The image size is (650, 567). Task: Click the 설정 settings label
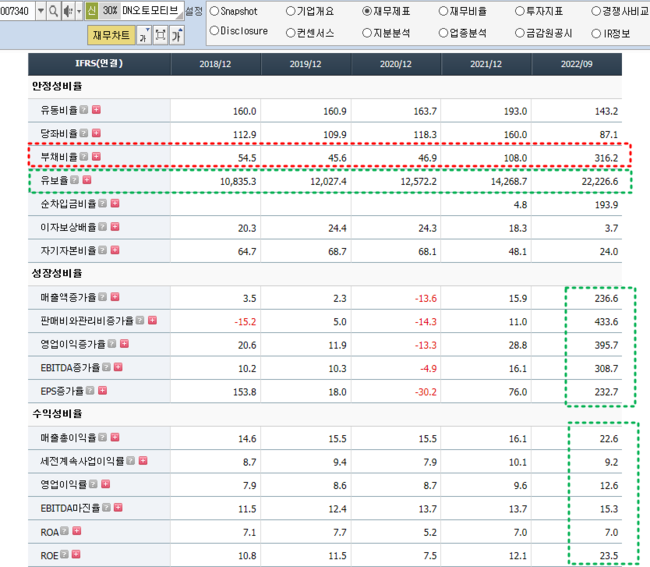click(x=194, y=11)
